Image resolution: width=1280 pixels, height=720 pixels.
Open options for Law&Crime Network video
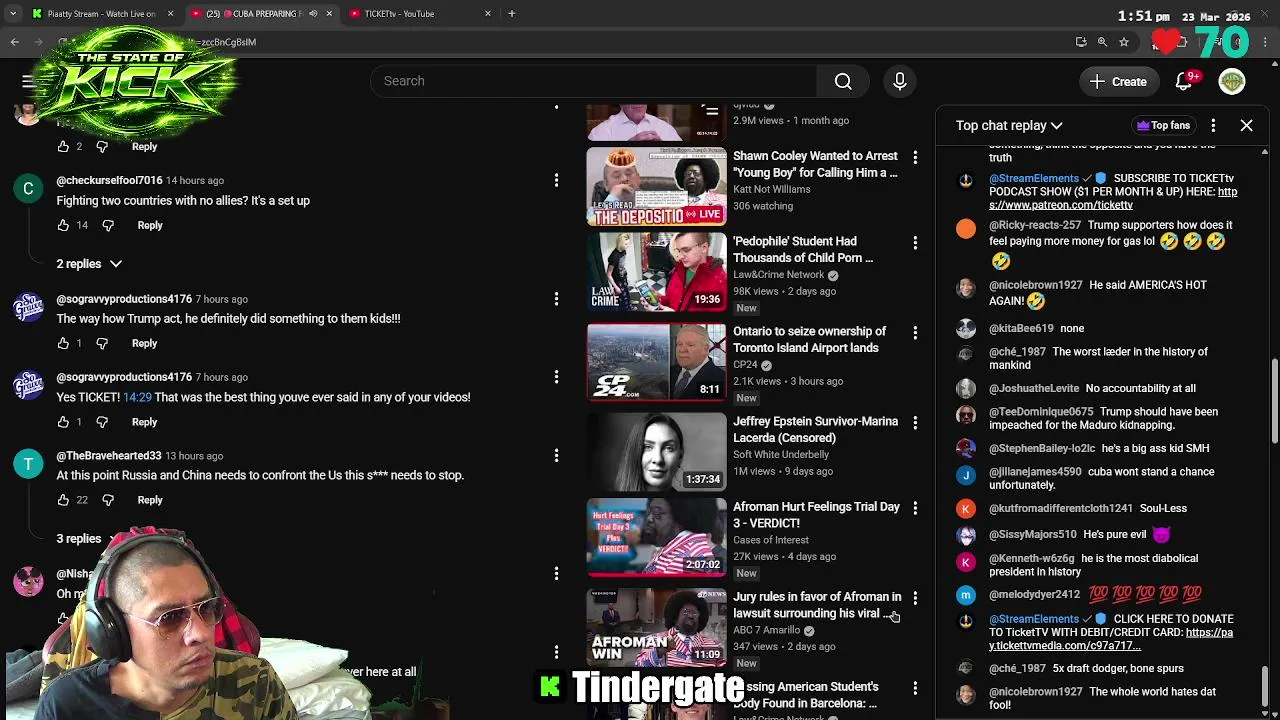[x=915, y=243]
